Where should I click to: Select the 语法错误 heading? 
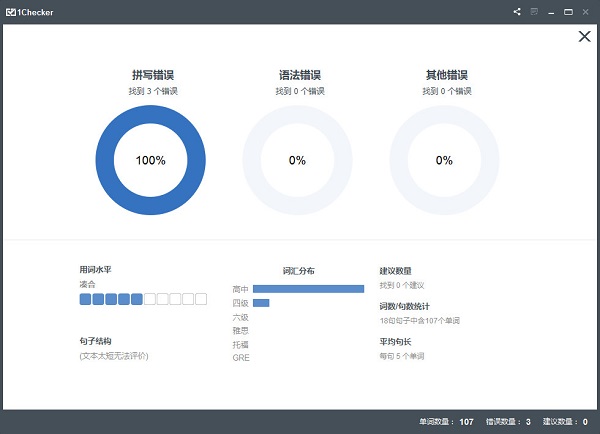(x=300, y=75)
